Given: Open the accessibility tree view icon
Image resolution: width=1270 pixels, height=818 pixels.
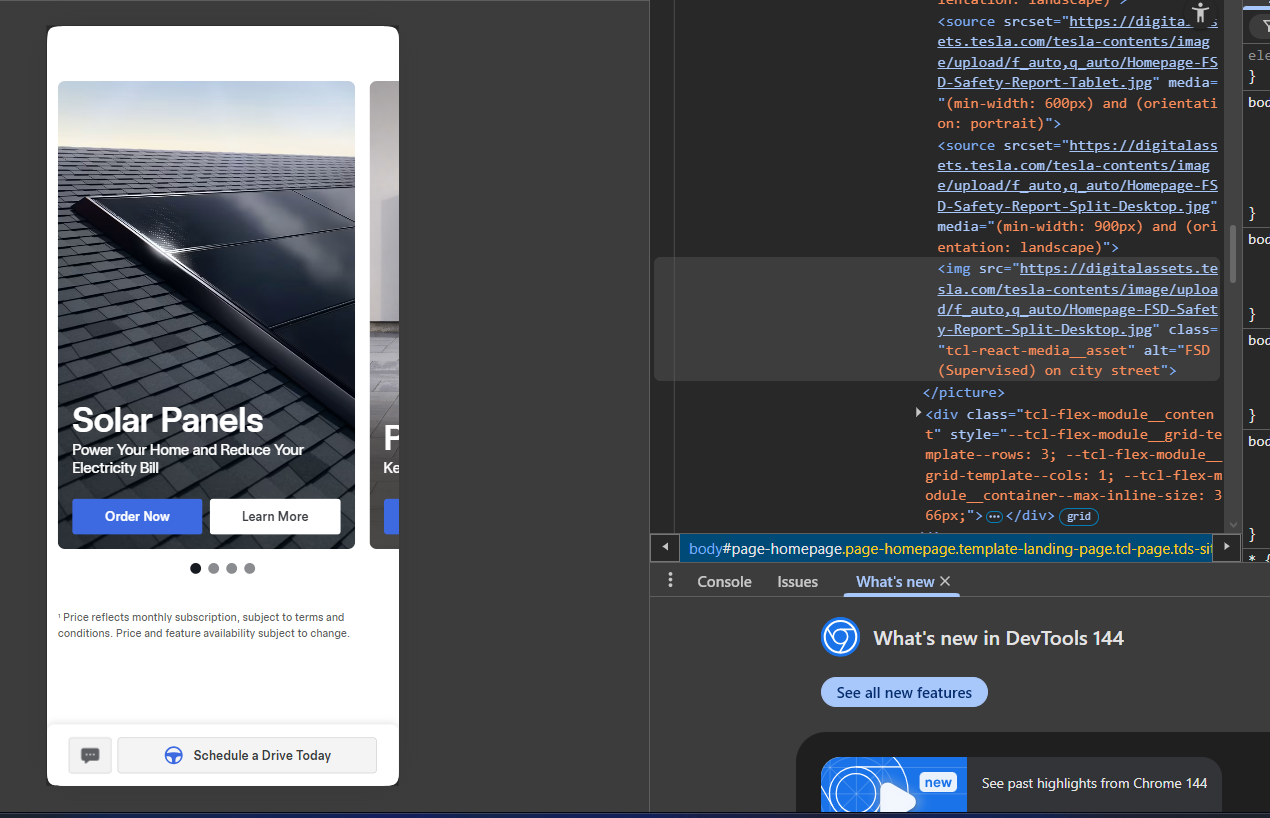Looking at the screenshot, I should pyautogui.click(x=1200, y=13).
